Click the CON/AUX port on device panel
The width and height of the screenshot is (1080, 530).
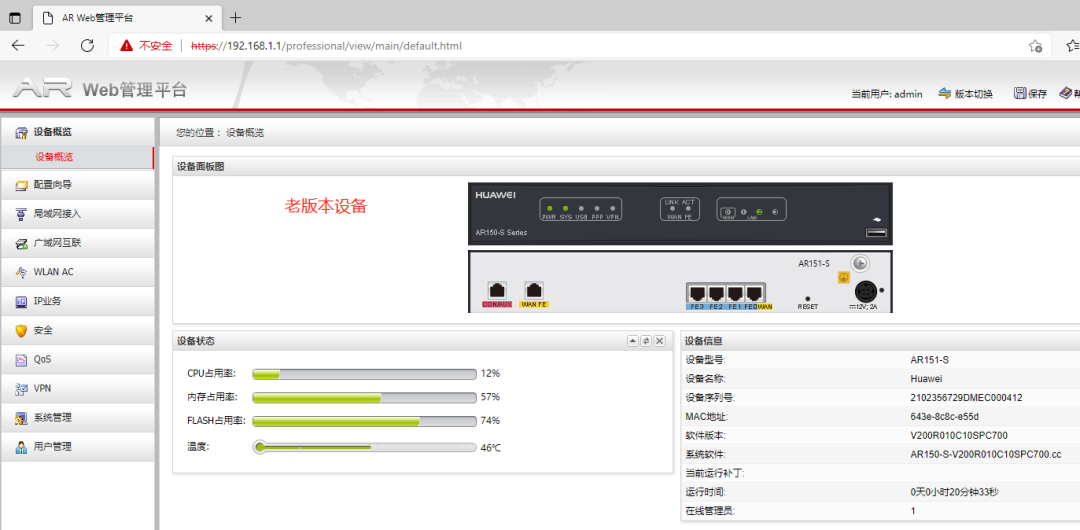click(497, 290)
